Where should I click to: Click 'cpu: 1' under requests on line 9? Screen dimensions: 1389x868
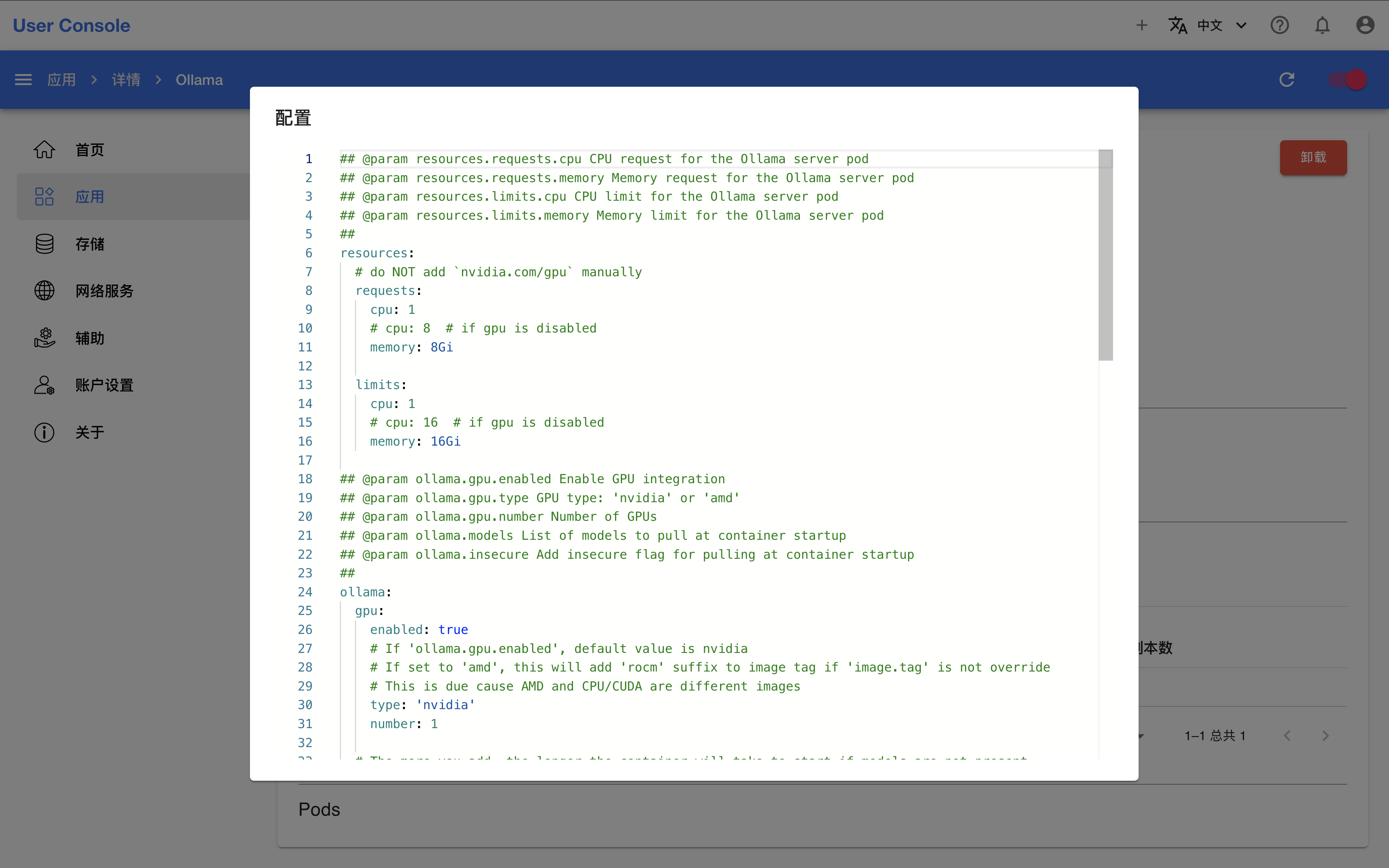(393, 310)
